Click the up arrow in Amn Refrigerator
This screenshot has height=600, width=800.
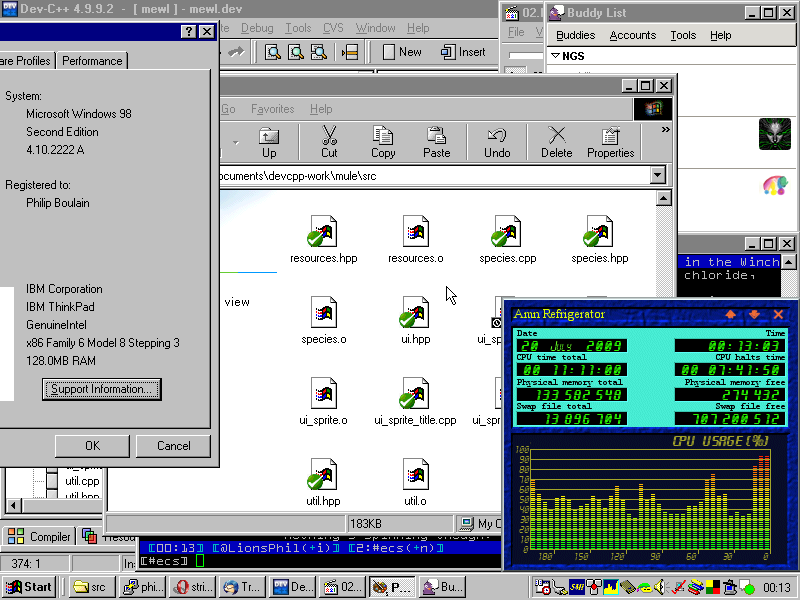click(730, 314)
